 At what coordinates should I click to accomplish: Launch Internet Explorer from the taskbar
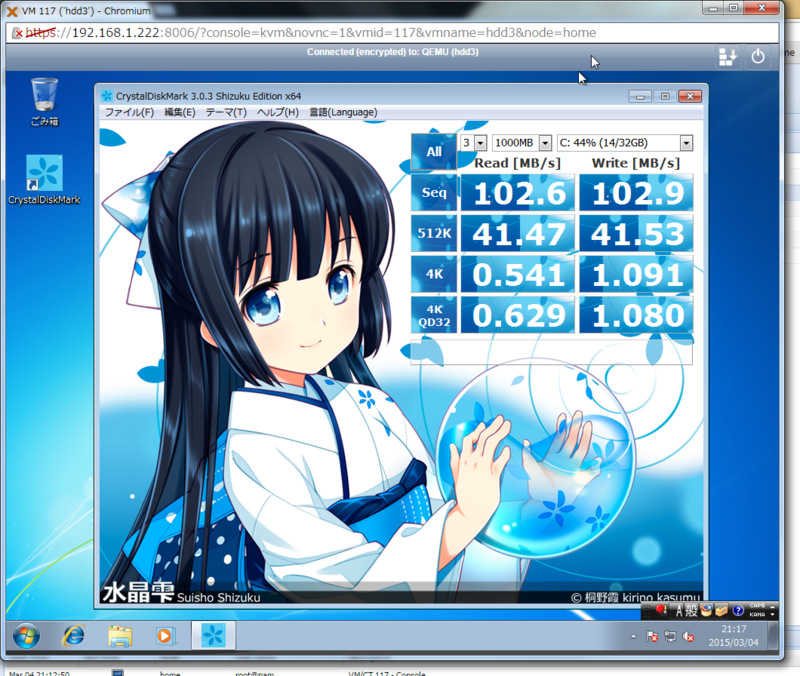[74, 636]
